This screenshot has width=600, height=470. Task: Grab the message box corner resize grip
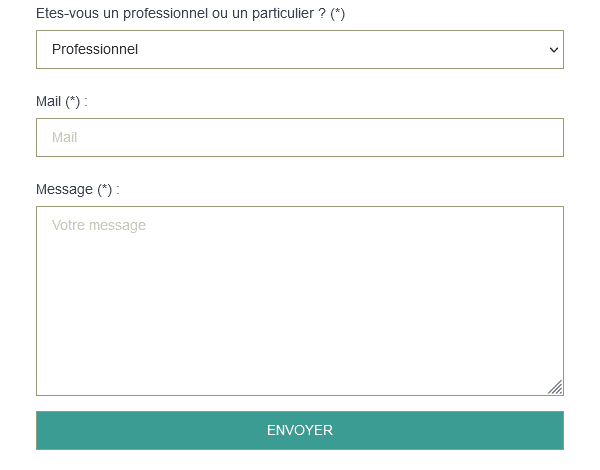click(555, 387)
